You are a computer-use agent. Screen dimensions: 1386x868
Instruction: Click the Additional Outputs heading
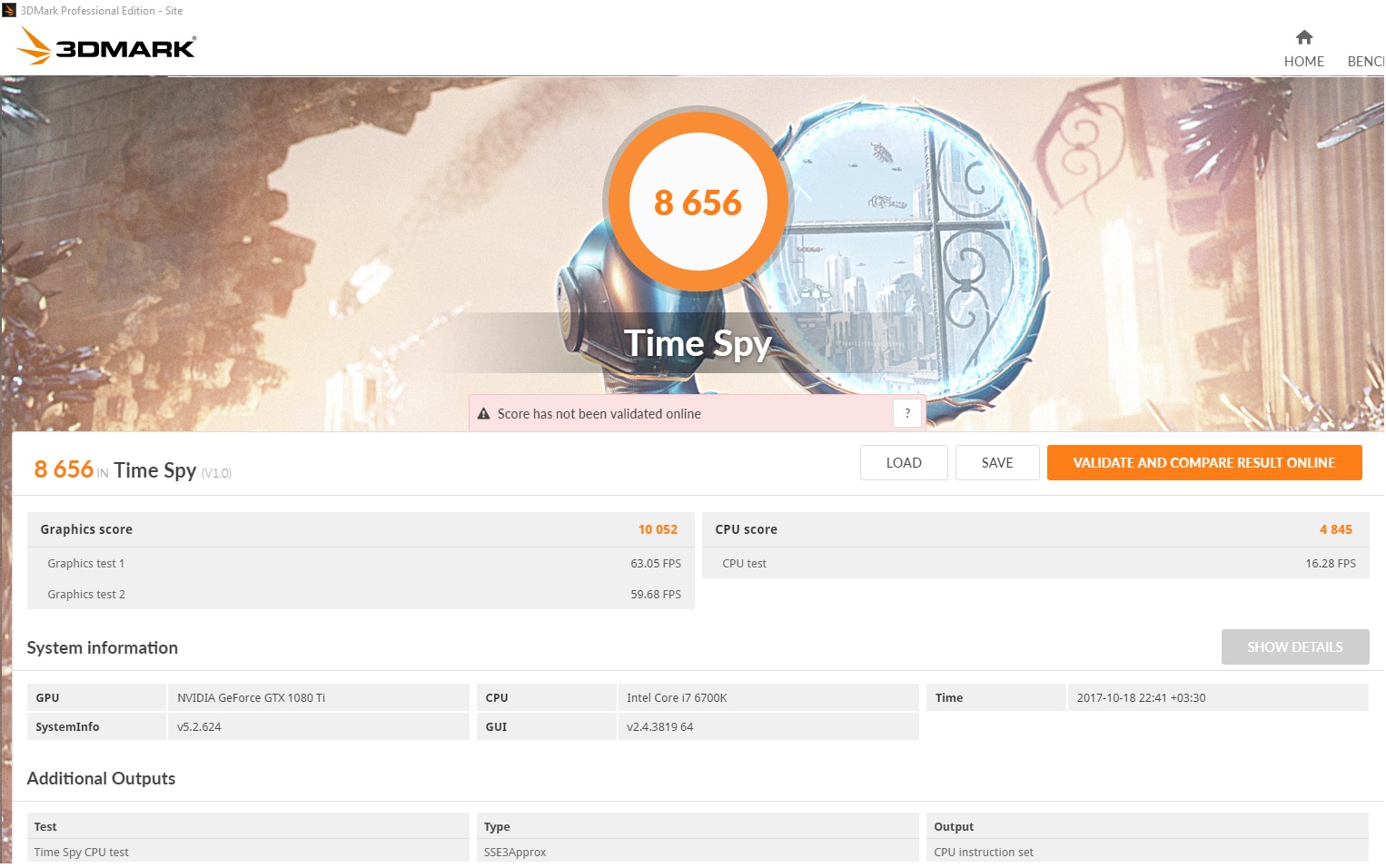click(x=101, y=778)
